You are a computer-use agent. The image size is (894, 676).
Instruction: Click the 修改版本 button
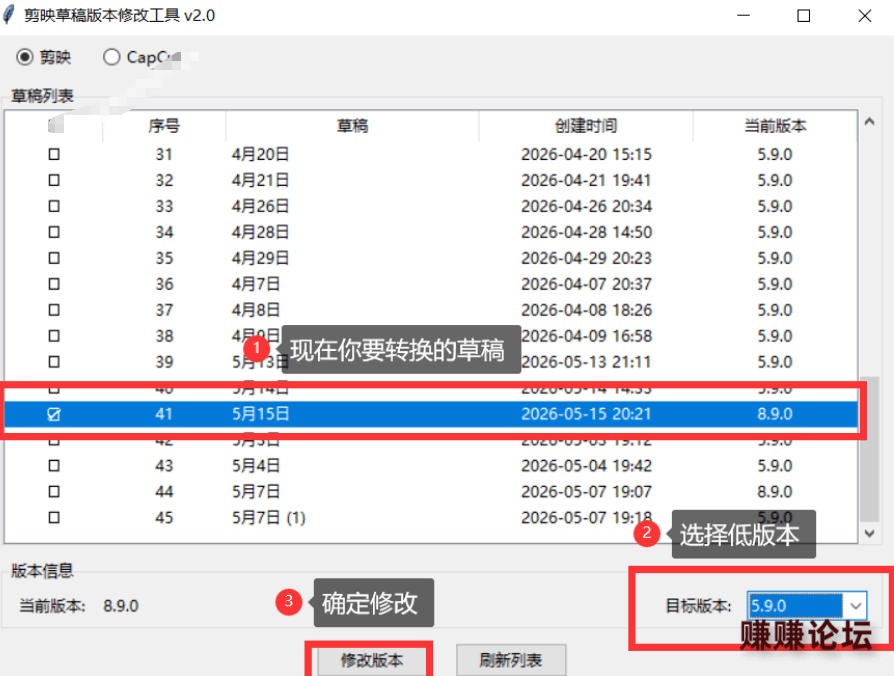pos(372,660)
